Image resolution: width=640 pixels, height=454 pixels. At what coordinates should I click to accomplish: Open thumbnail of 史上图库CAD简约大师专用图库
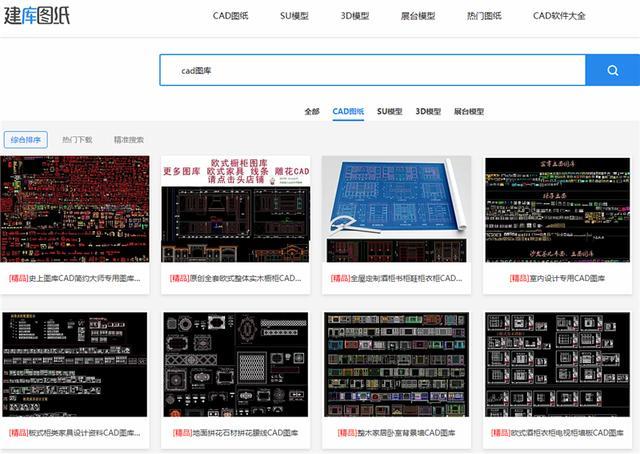pyautogui.click(x=75, y=209)
